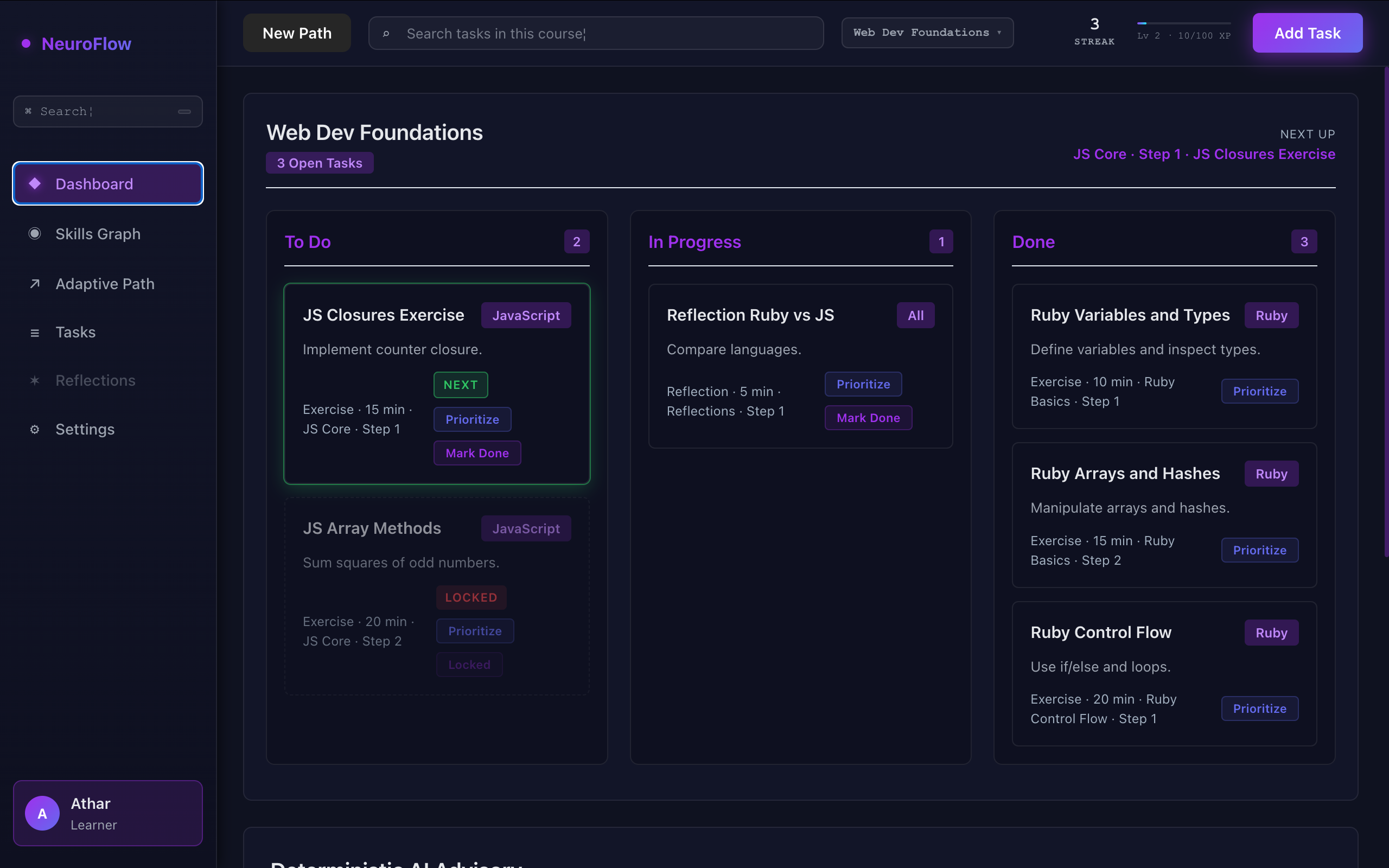The height and width of the screenshot is (868, 1389).
Task: Focus the sidebar Search field
Action: tap(108, 111)
